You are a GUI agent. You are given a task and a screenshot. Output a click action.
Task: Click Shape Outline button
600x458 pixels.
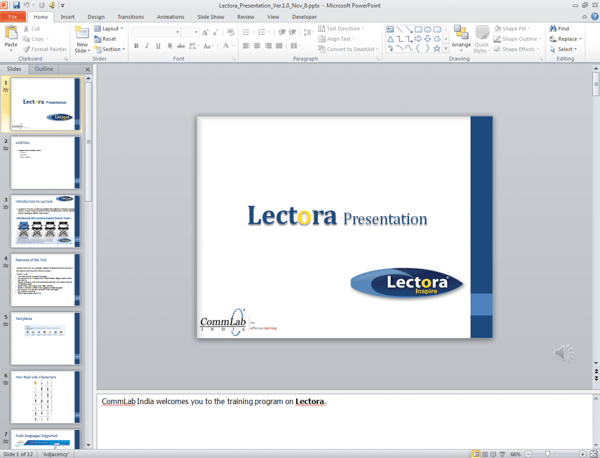click(x=517, y=39)
